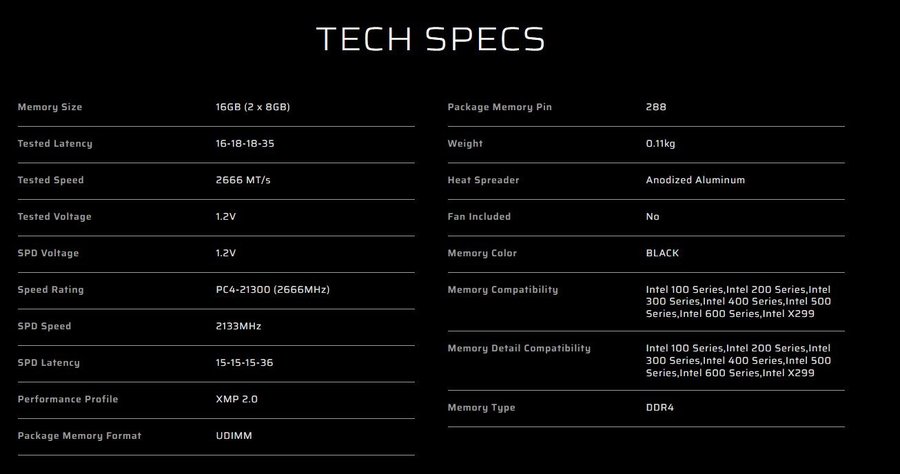This screenshot has height=474, width=900.
Task: Click the TECH SPECS heading
Action: 430,38
